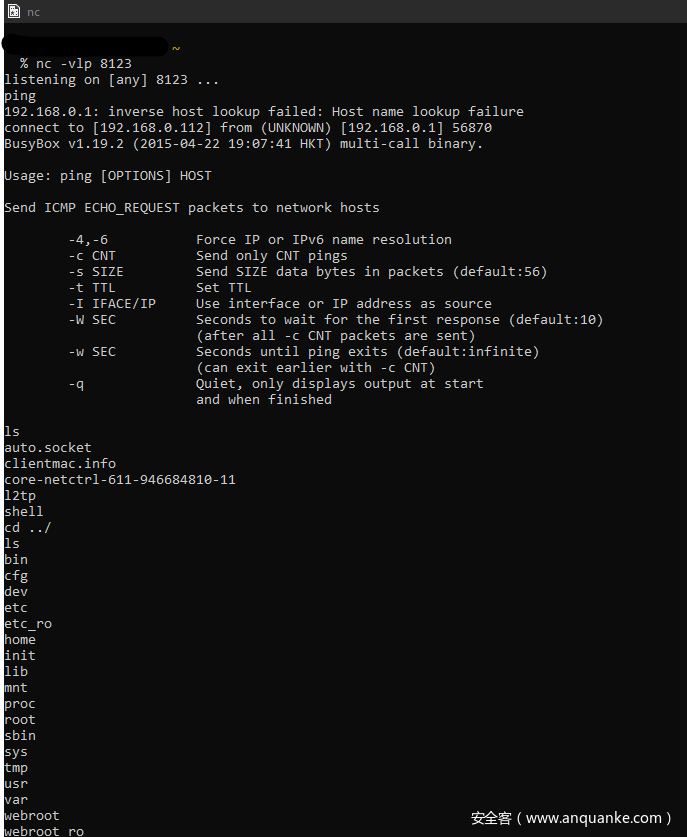Image resolution: width=687 pixels, height=837 pixels.
Task: Click the BusyBox v1.19.2 version line
Action: (x=243, y=144)
